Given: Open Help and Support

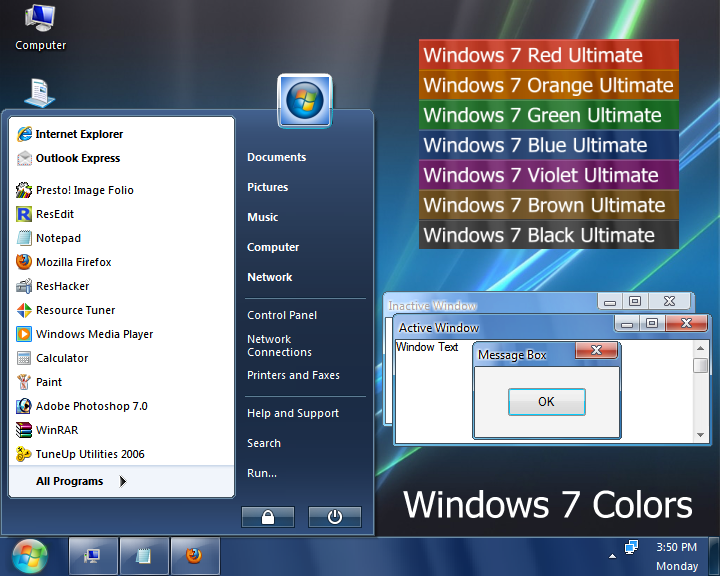Looking at the screenshot, I should pyautogui.click(x=293, y=413).
